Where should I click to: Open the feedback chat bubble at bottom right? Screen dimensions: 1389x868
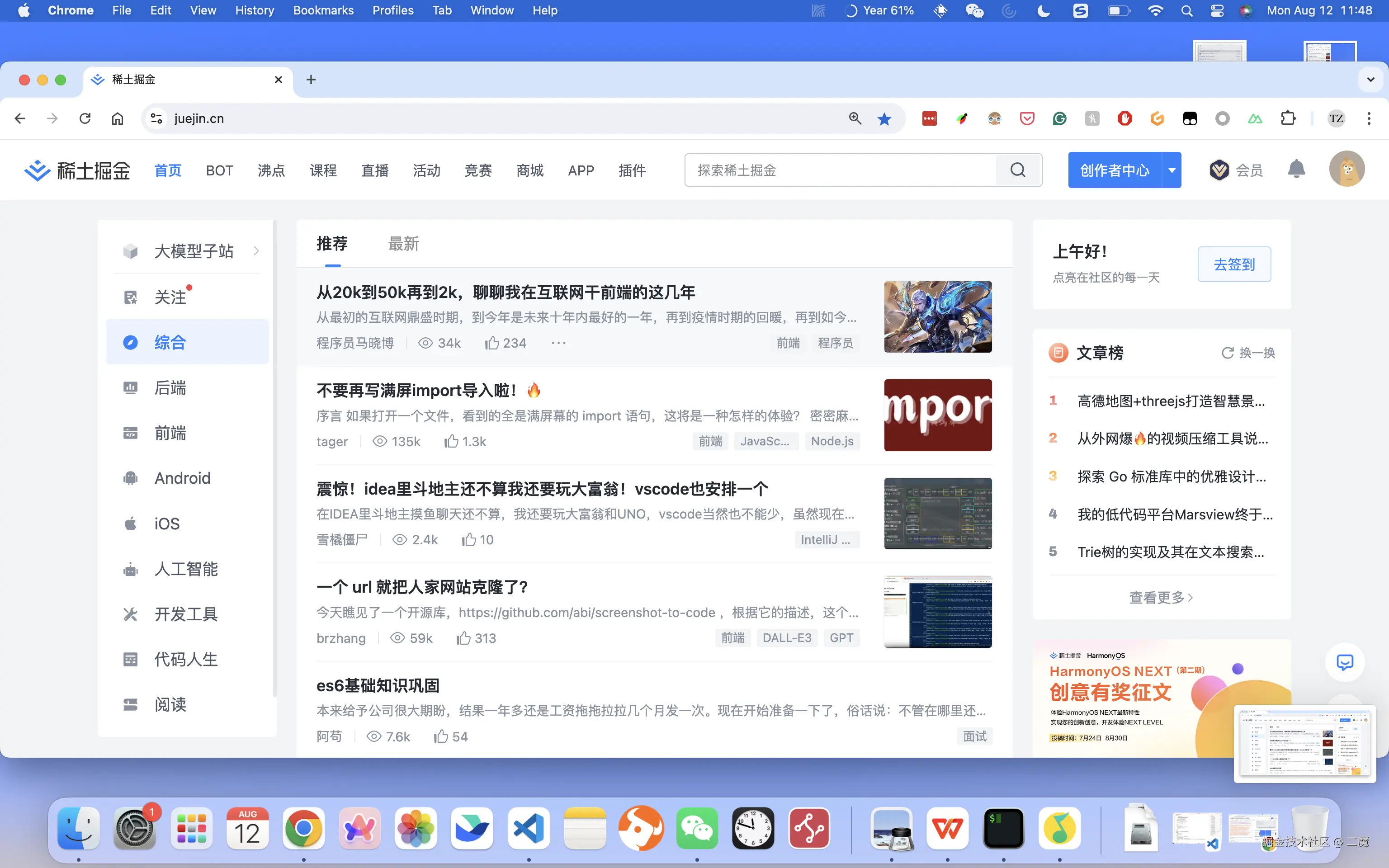point(1345,662)
